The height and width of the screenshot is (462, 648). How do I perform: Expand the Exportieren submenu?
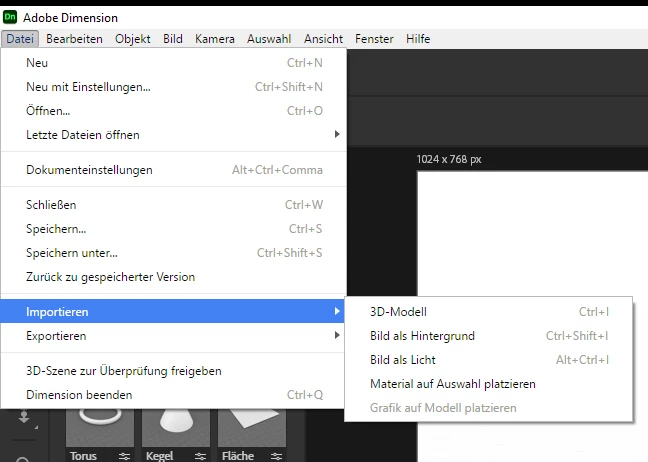(x=173, y=336)
